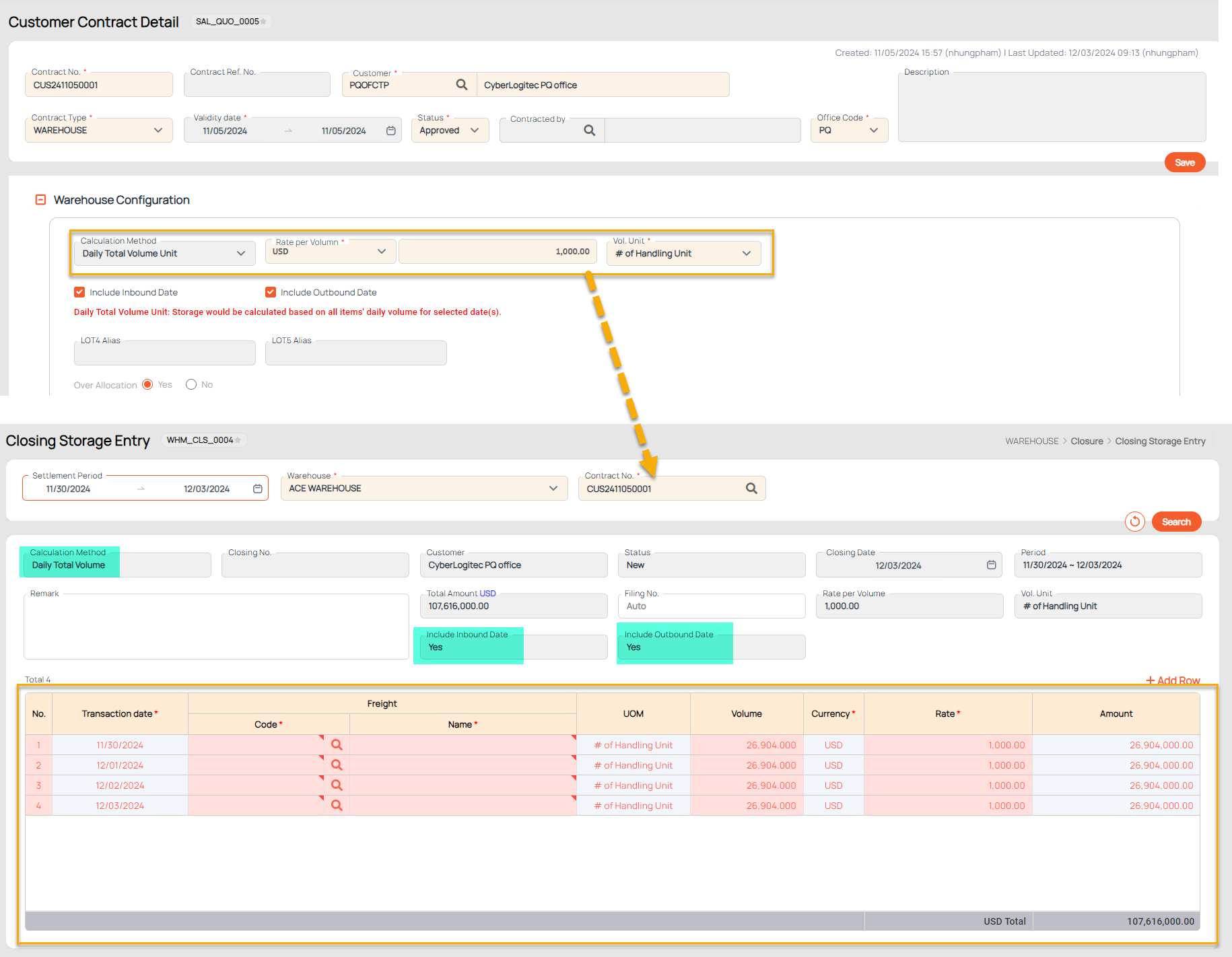This screenshot has width=1232, height=957.
Task: Collapse the Warehouse Configuration section
Action: tap(40, 200)
